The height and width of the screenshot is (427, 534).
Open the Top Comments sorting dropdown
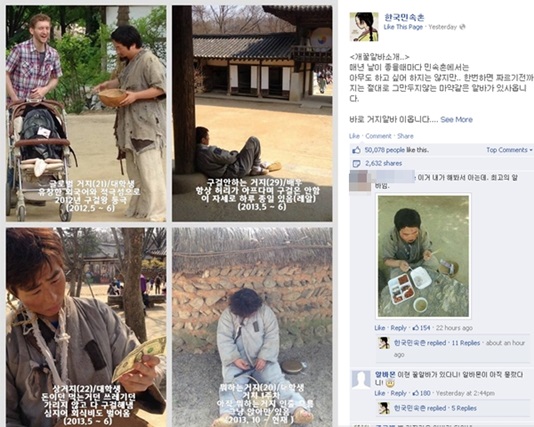click(x=509, y=150)
